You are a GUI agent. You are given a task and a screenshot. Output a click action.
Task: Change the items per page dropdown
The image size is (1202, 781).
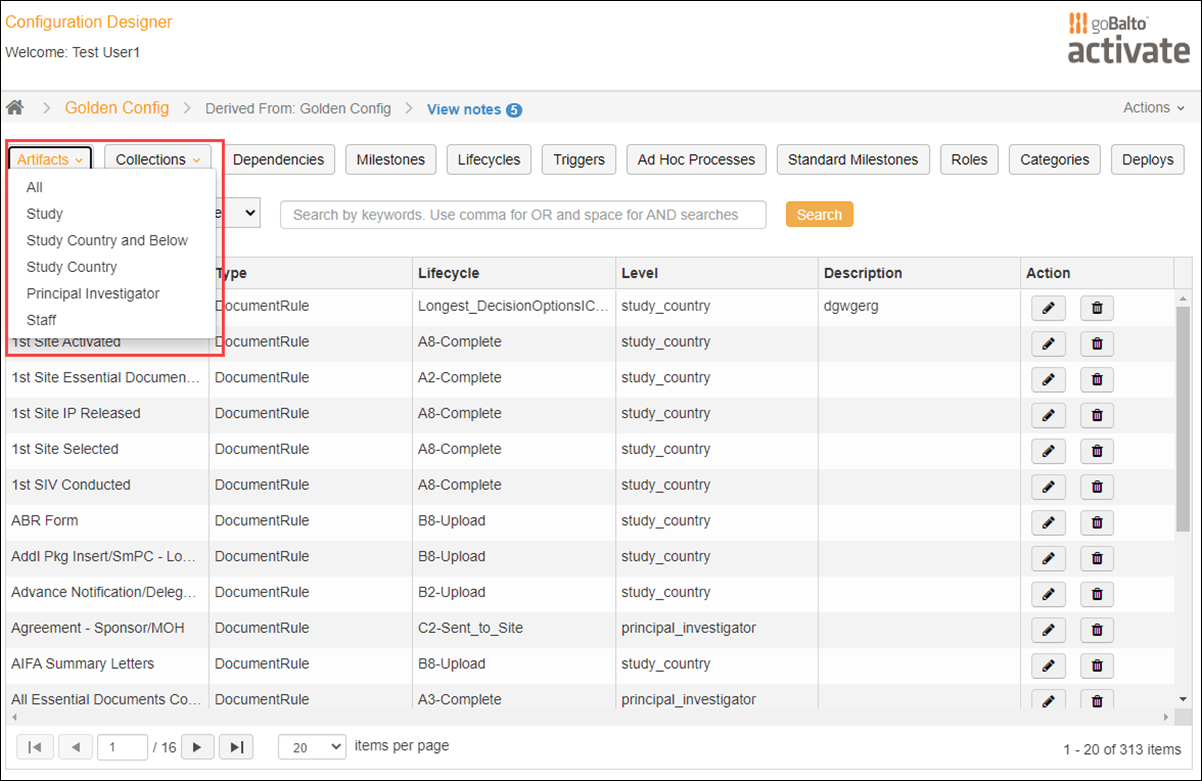click(x=311, y=746)
